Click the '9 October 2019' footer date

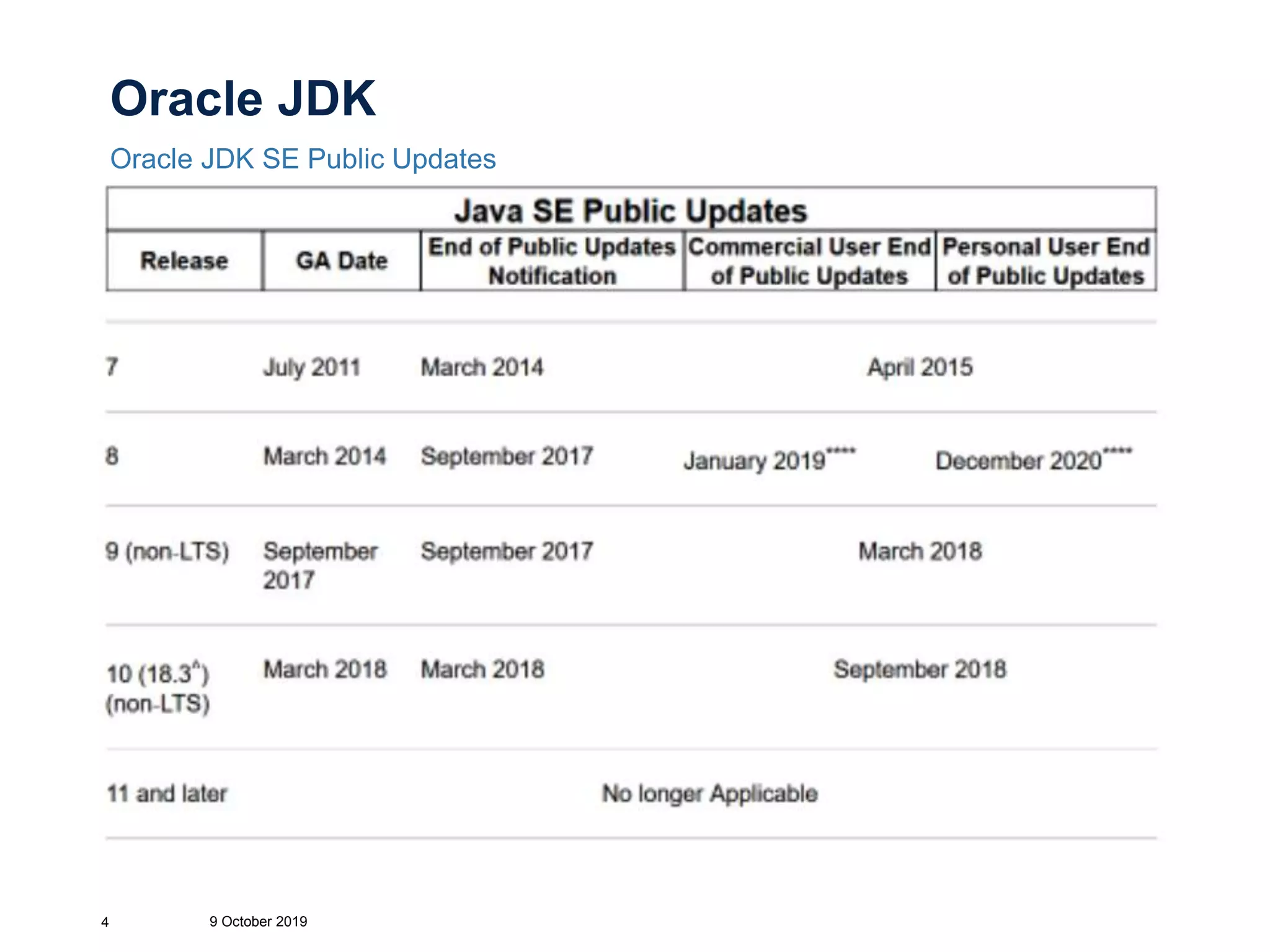(x=258, y=922)
